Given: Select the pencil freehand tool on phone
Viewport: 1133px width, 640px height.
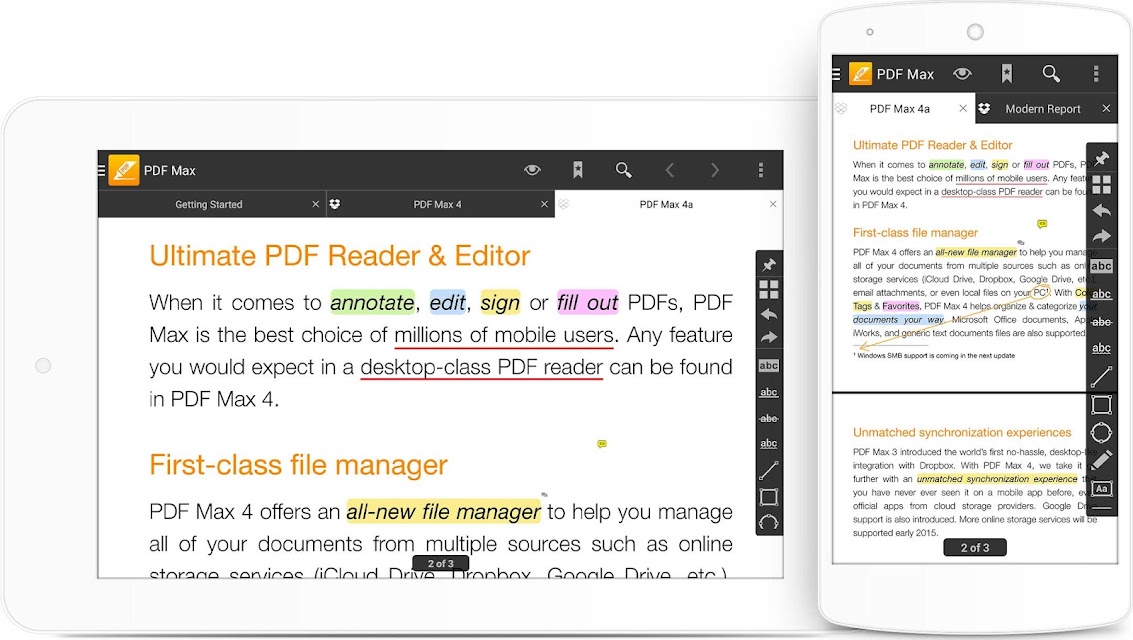Looking at the screenshot, I should click(1101, 460).
